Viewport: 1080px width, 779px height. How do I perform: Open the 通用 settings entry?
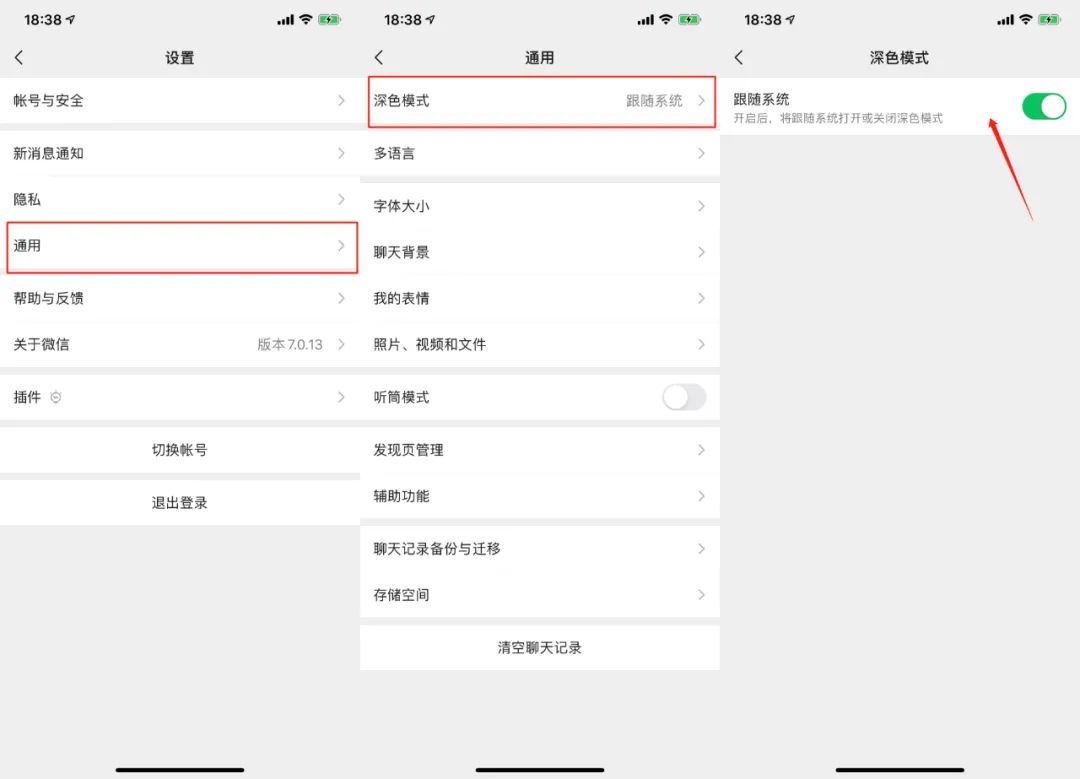[180, 246]
